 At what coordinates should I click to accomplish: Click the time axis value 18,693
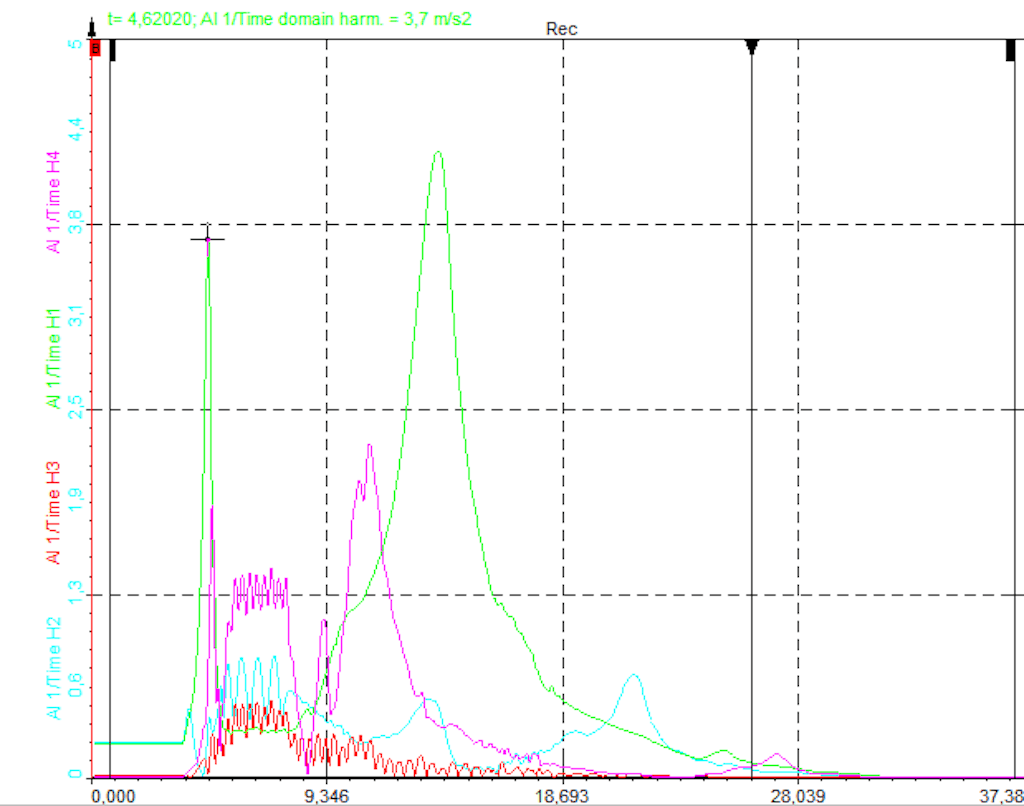pos(562,796)
